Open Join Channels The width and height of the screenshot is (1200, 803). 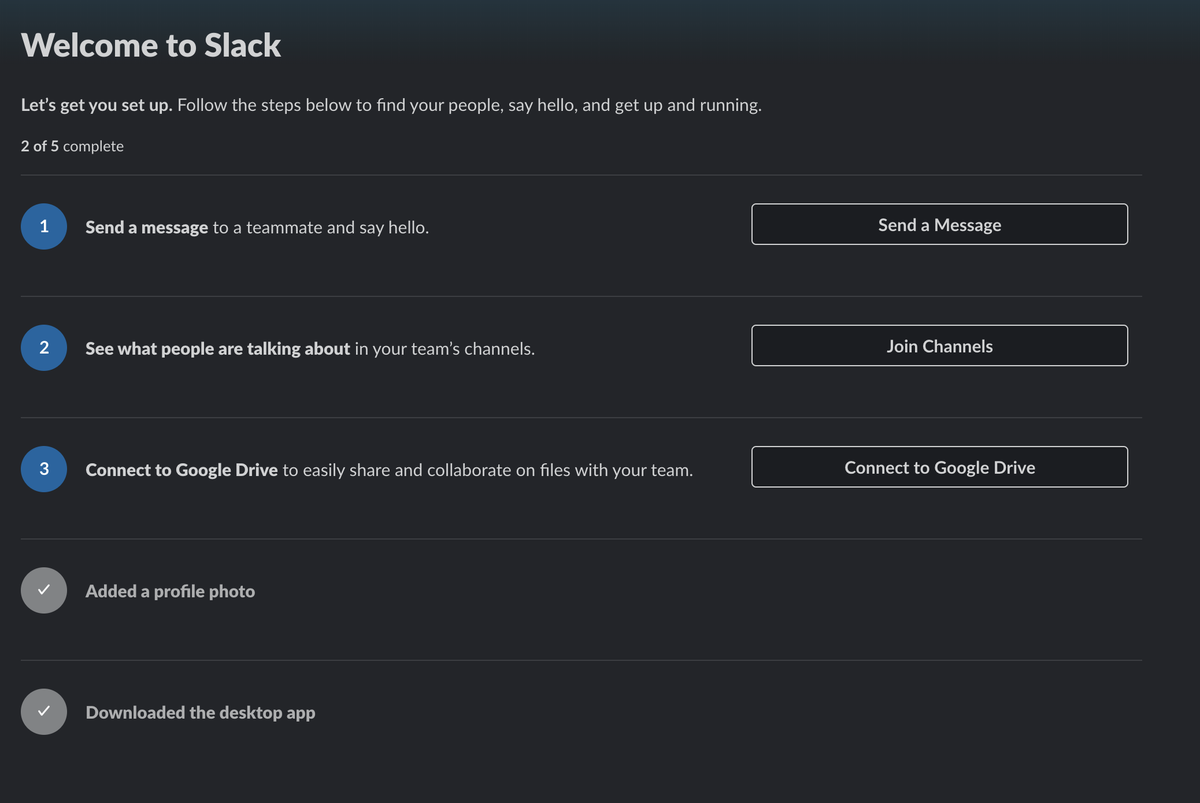939,346
